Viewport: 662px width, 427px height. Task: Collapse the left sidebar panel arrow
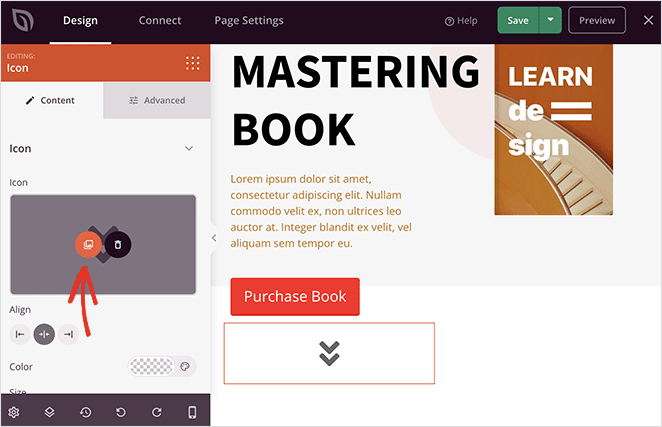tap(214, 238)
